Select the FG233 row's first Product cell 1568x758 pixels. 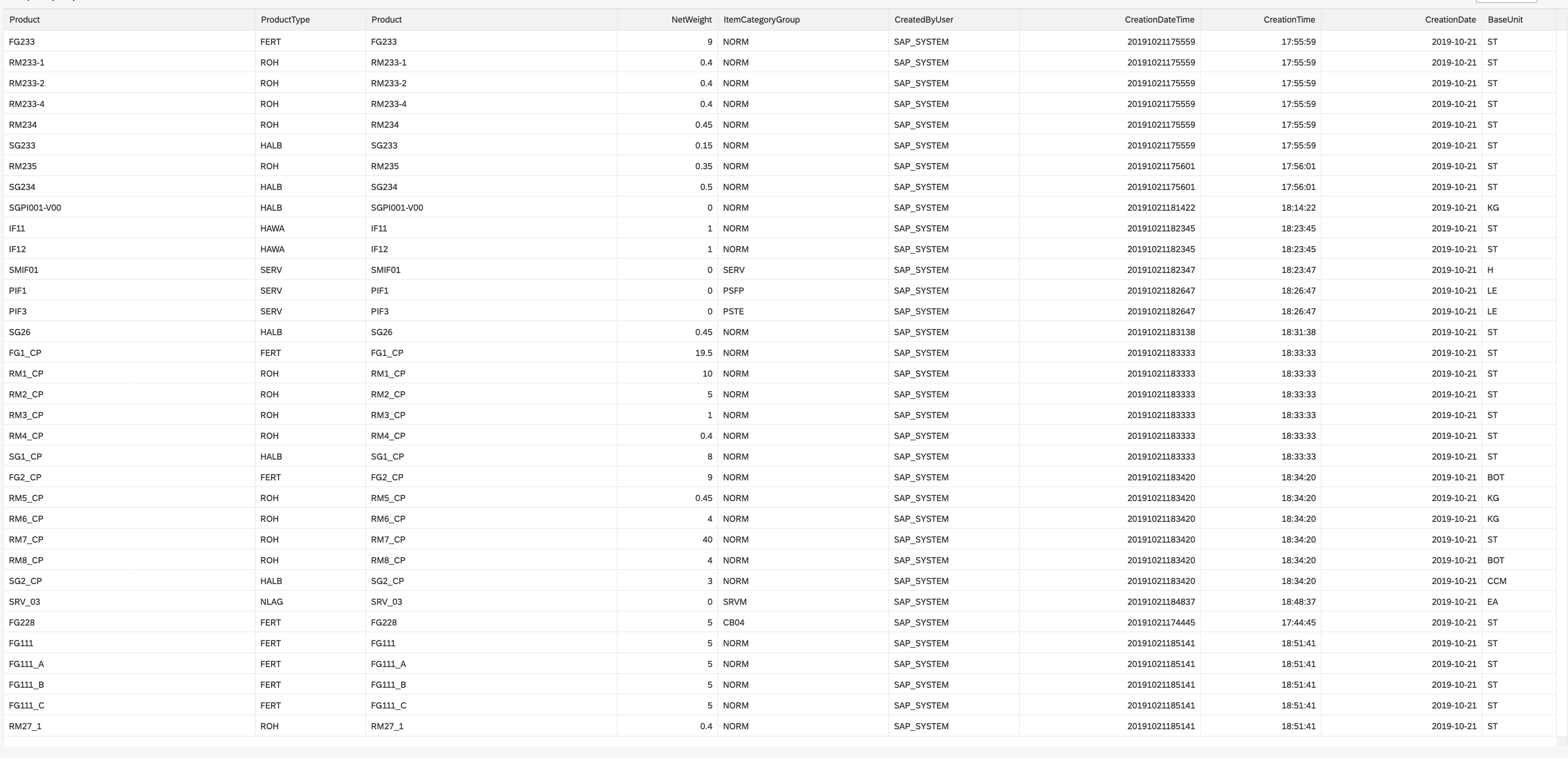click(22, 42)
